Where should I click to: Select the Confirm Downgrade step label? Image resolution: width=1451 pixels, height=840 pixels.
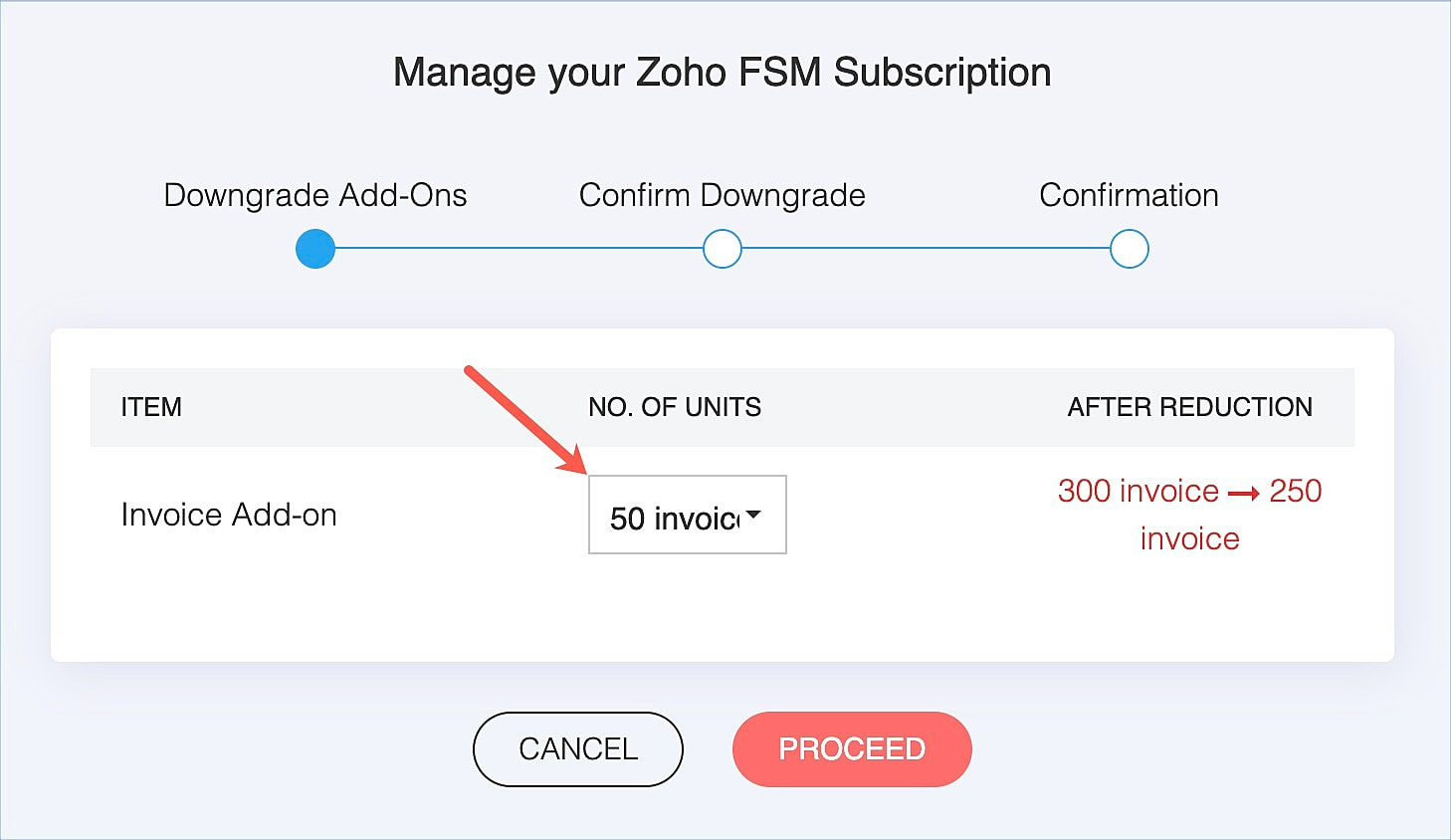coord(723,195)
